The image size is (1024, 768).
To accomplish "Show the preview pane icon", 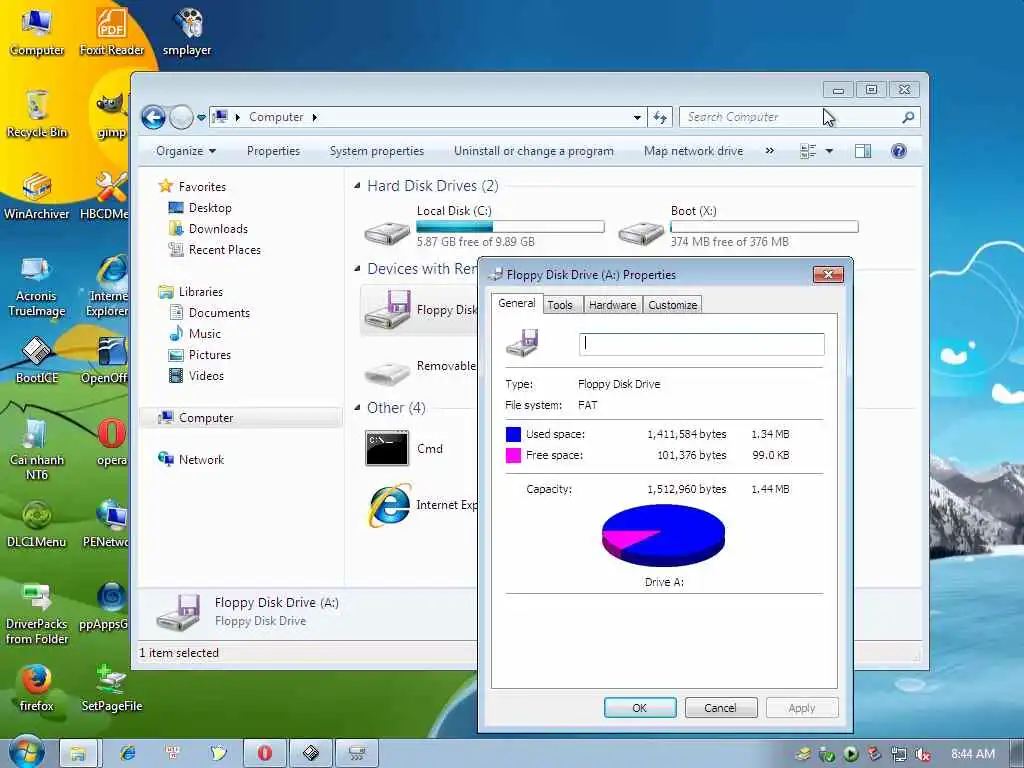I will coord(863,151).
